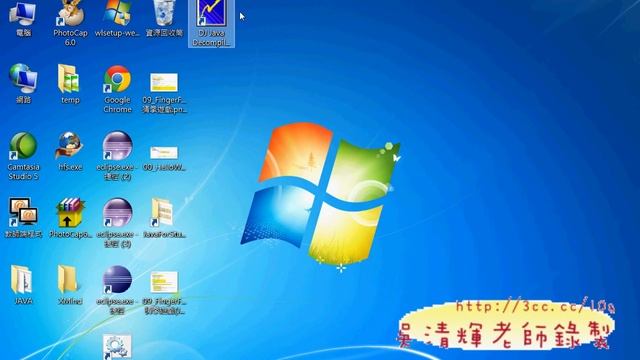This screenshot has width=640, height=360.
Task: Open the Camtasia Studio 5 shortcut
Action: pyautogui.click(x=23, y=156)
